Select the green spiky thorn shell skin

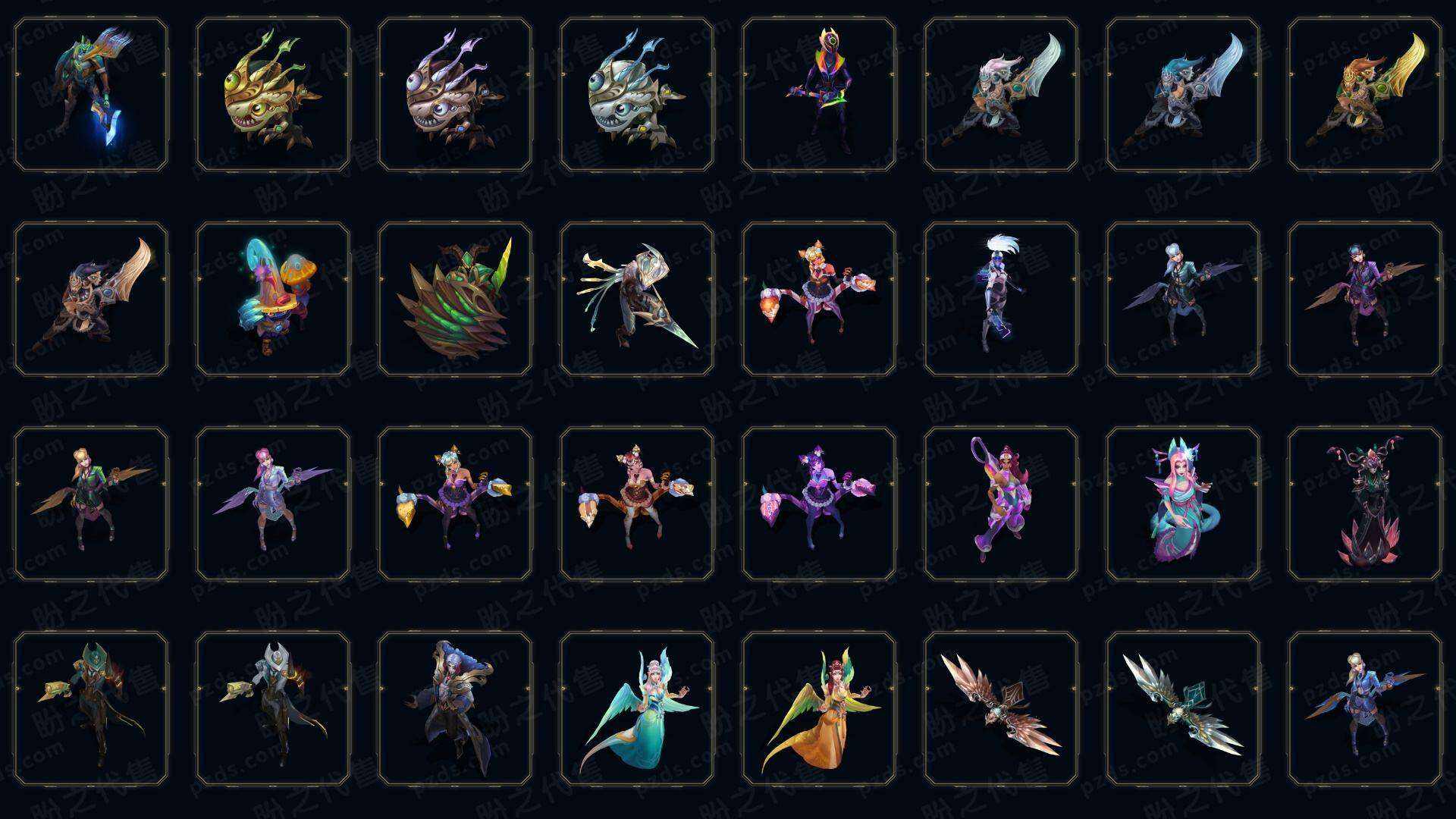coord(455,299)
